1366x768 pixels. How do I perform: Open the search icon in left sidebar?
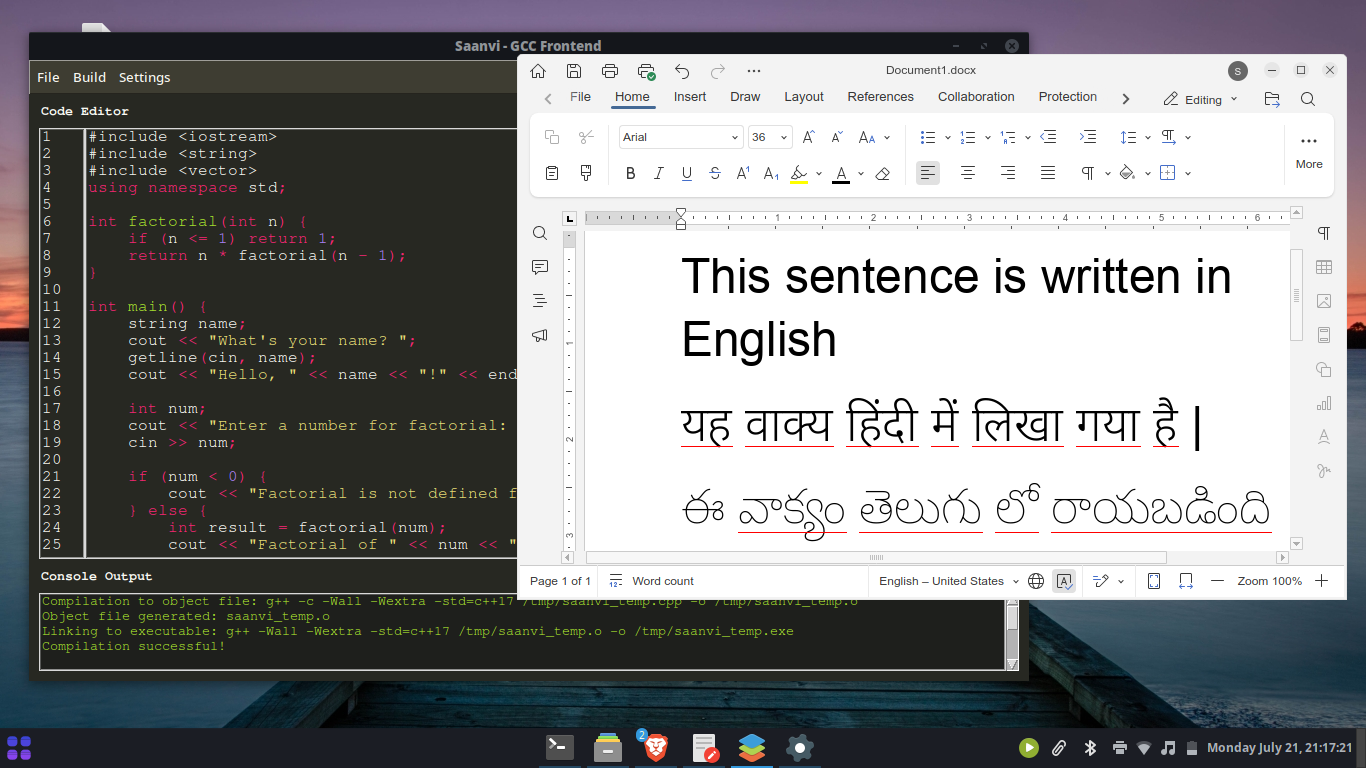click(x=540, y=233)
